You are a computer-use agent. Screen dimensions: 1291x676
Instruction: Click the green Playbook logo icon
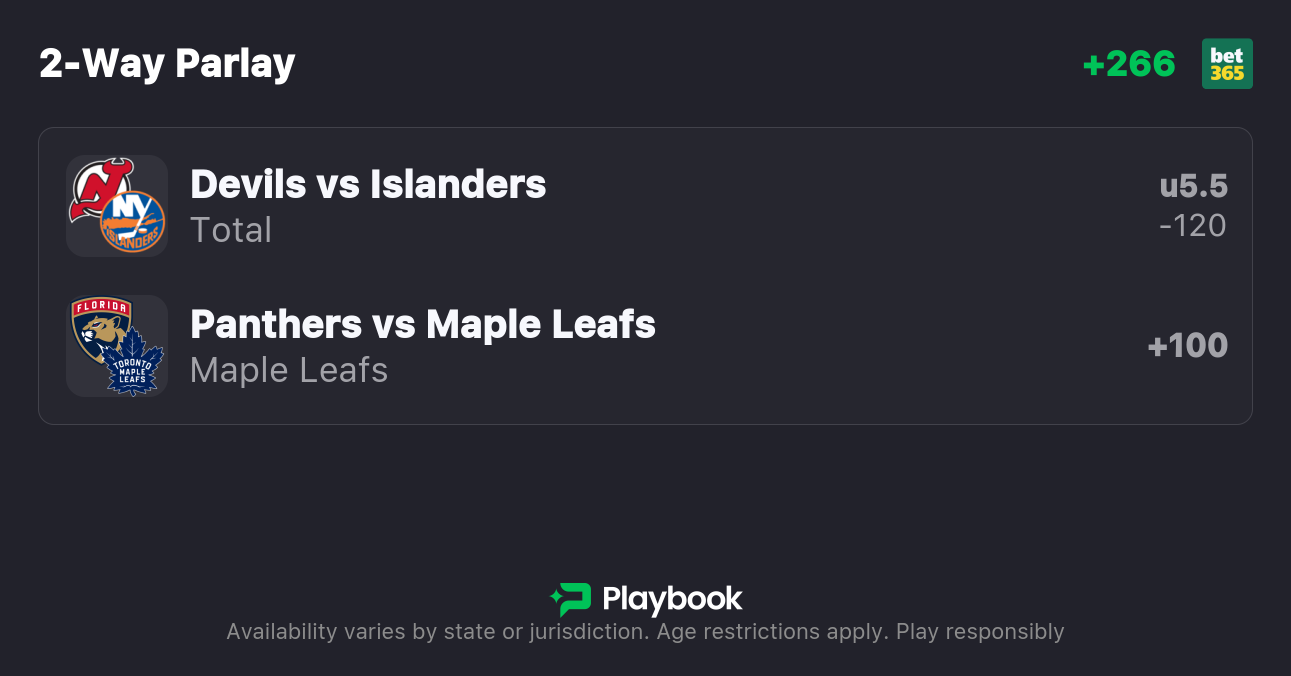point(571,599)
